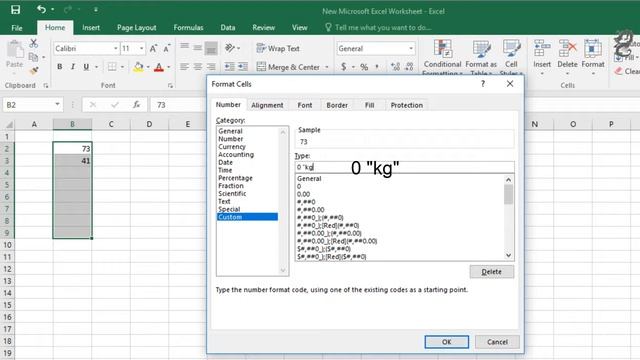Click the OK button
The height and width of the screenshot is (360, 640).
point(447,342)
